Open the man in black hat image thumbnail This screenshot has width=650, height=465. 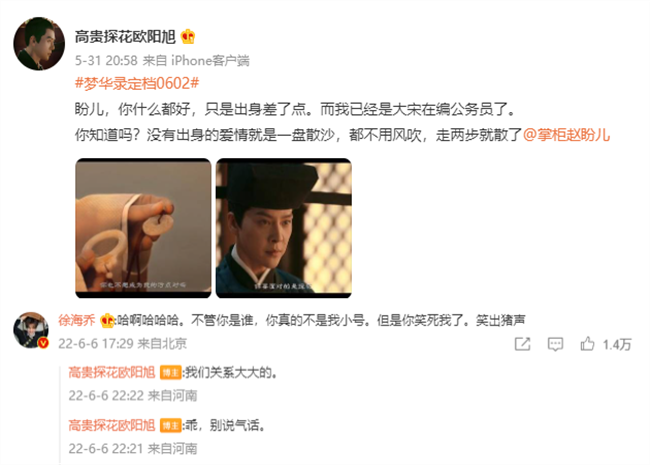(284, 228)
